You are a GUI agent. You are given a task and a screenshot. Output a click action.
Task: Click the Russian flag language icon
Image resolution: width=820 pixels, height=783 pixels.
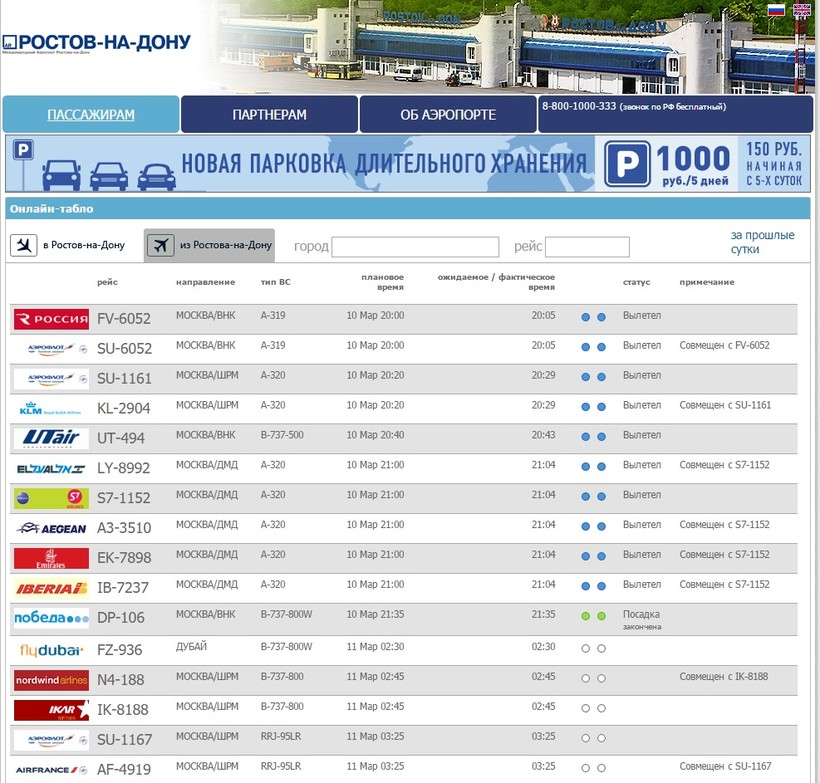pyautogui.click(x=775, y=10)
